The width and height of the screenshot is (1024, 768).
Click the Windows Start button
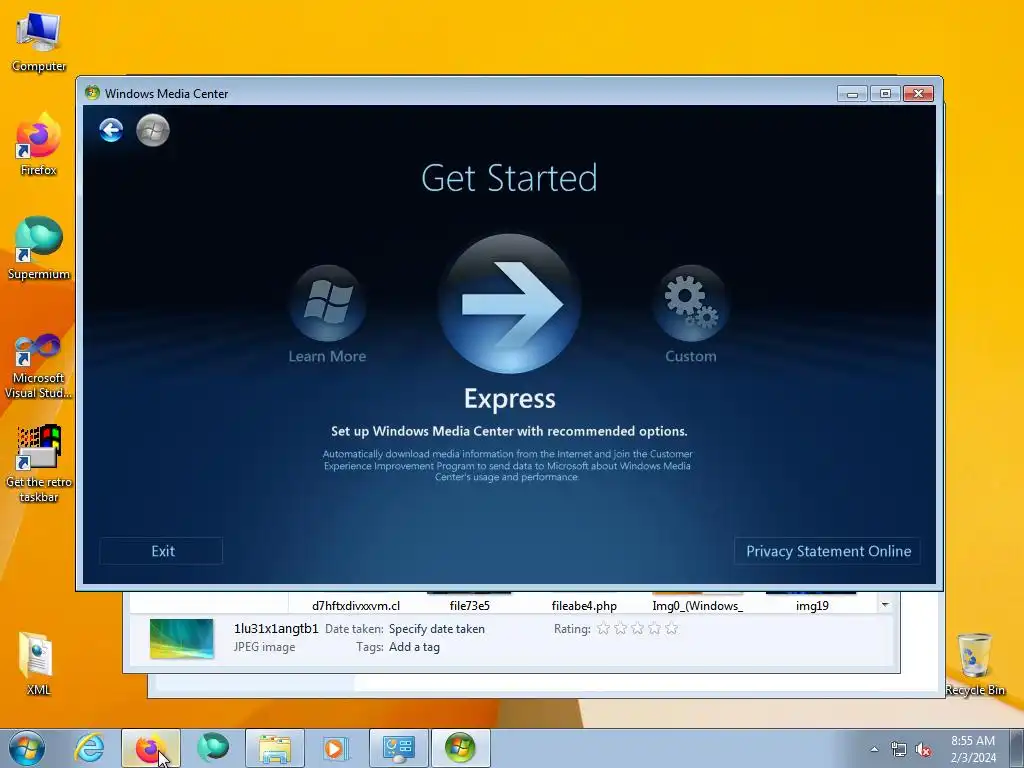pyautogui.click(x=27, y=748)
